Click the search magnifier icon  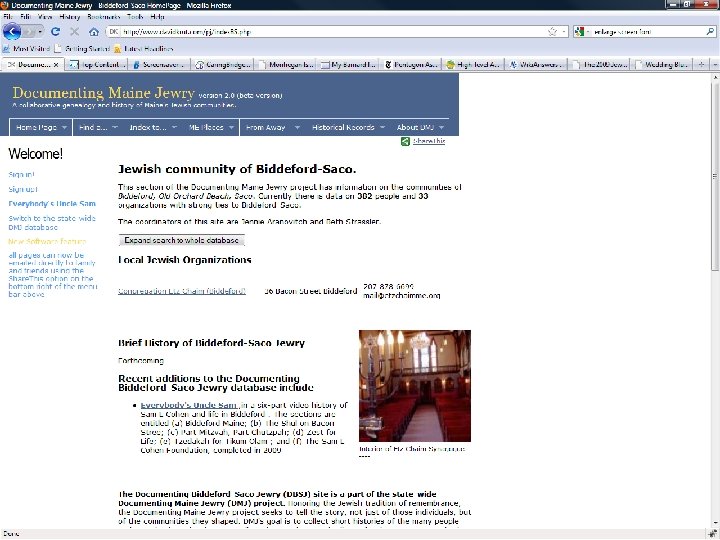(710, 32)
